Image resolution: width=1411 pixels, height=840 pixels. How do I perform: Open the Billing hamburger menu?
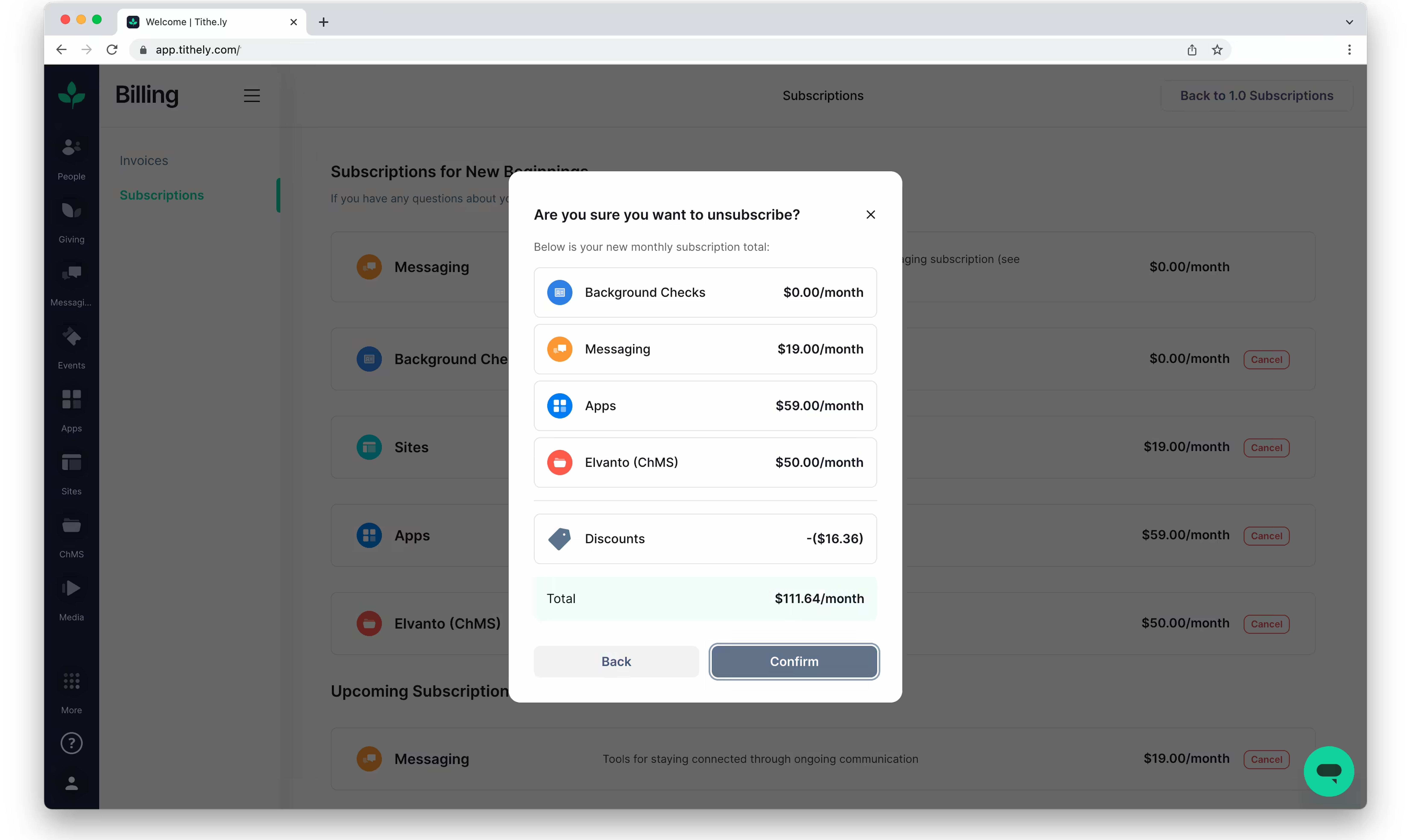[252, 95]
